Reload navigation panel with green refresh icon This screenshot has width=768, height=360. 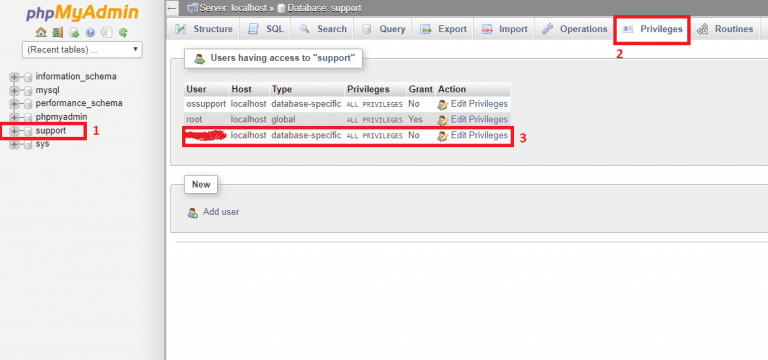(123, 33)
